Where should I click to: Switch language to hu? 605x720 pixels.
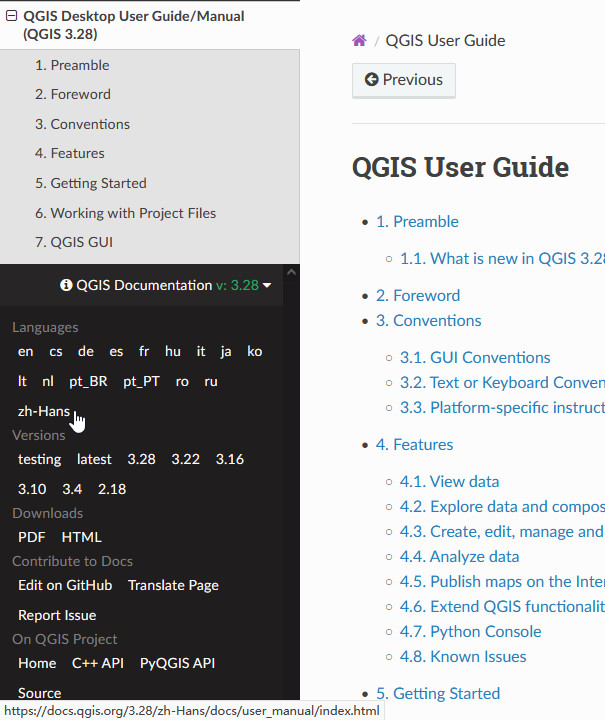click(173, 352)
